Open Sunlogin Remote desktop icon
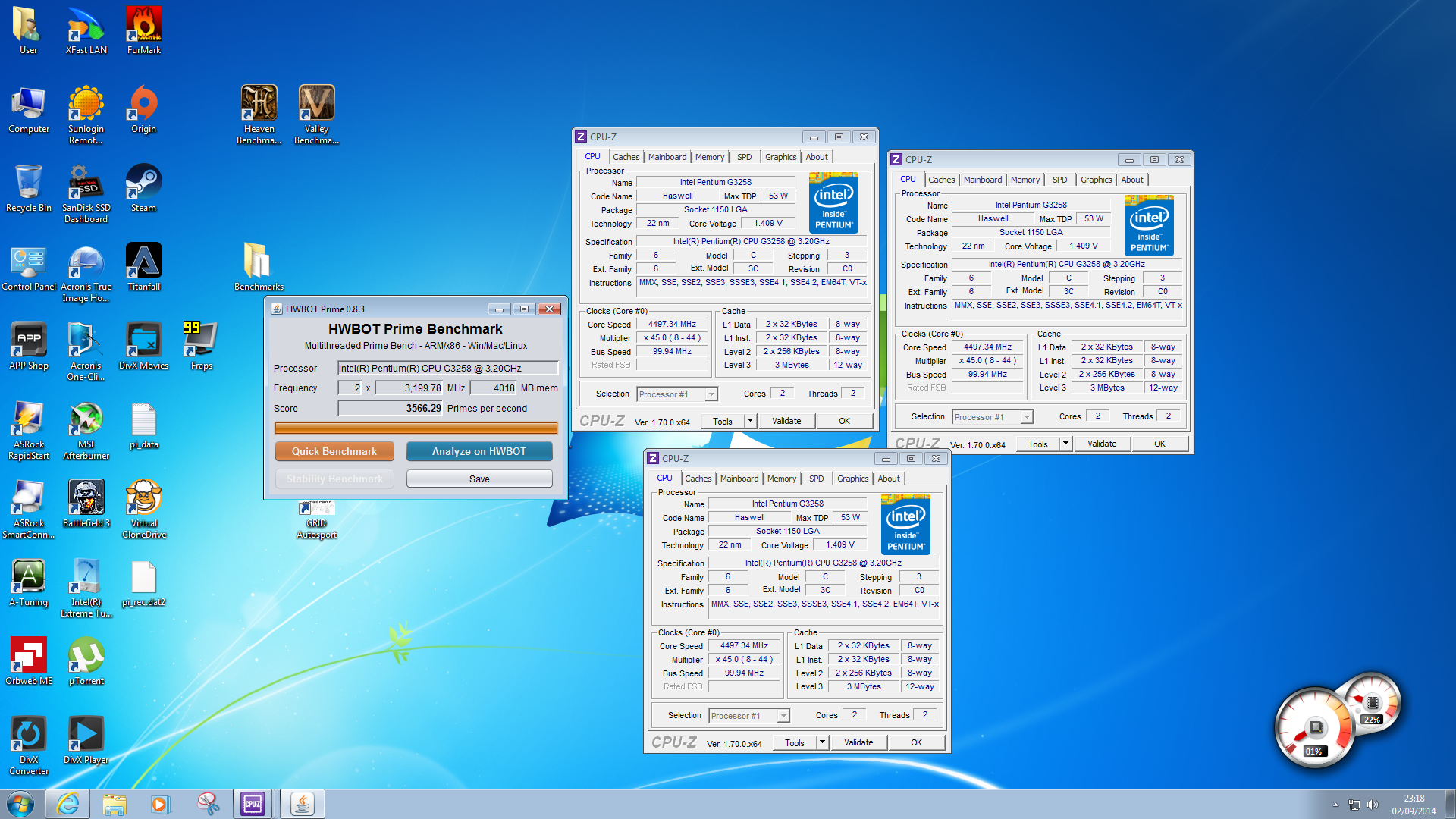1456x819 pixels. coord(86,114)
